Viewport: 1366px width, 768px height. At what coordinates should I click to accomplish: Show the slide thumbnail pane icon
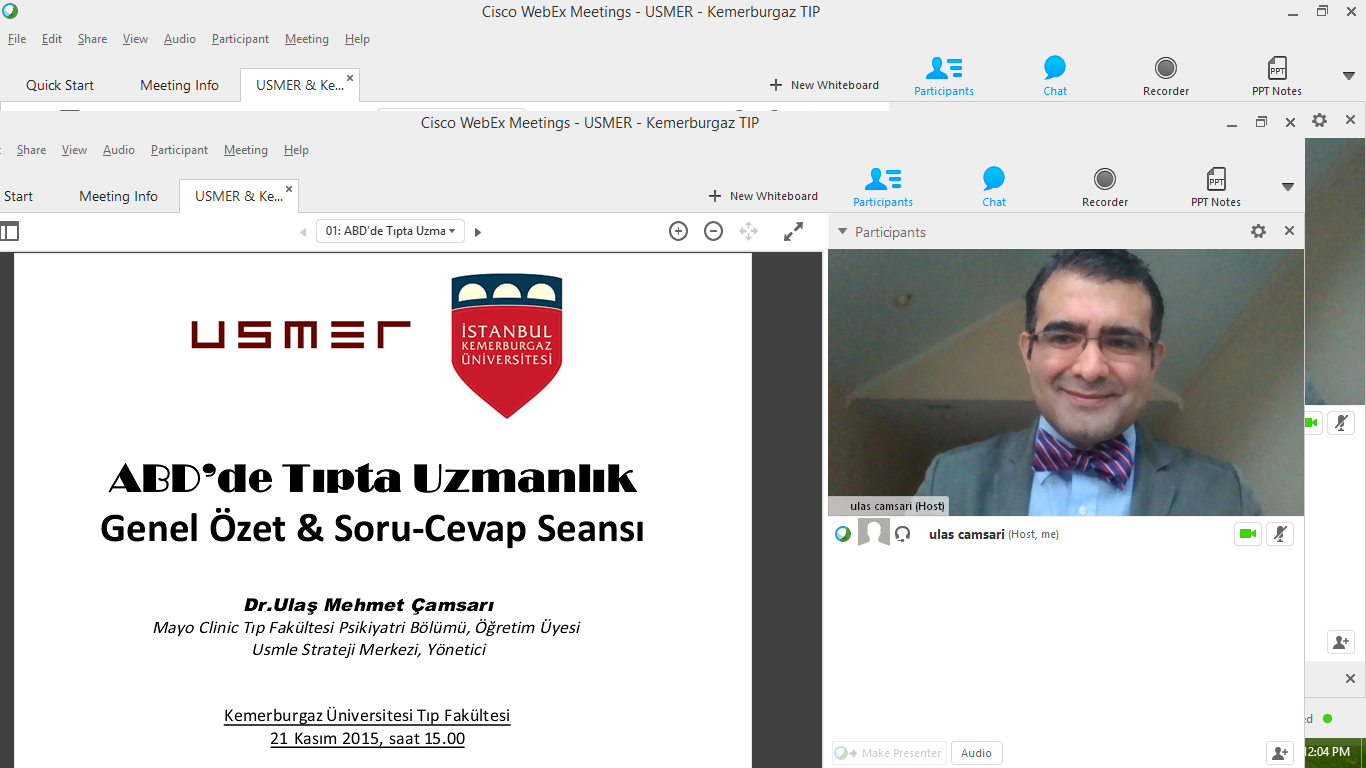click(x=9, y=231)
